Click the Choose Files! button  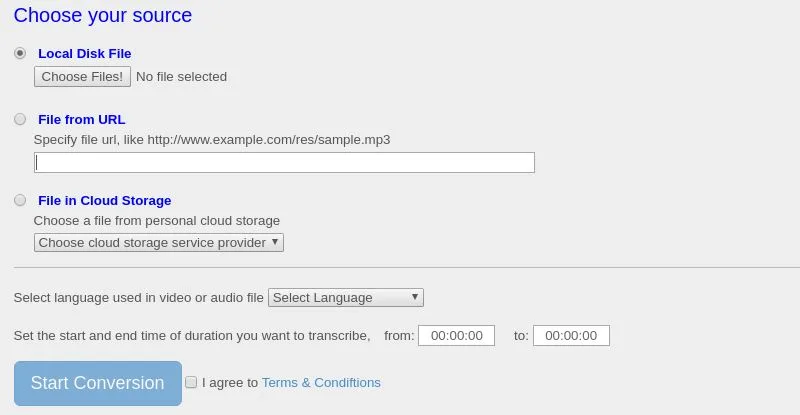coord(82,76)
